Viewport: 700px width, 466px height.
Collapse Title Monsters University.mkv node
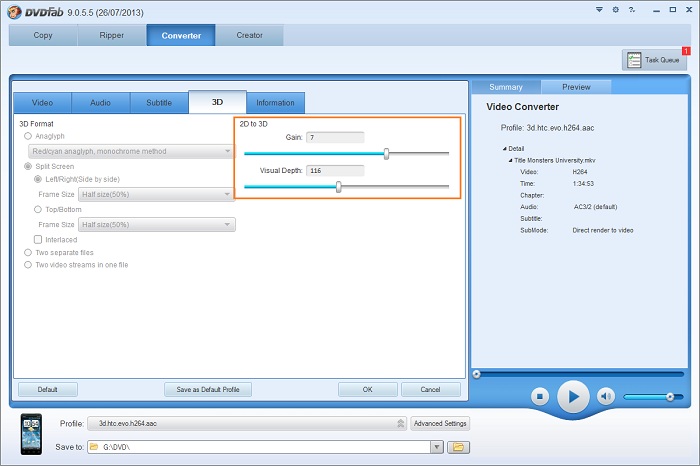[x=511, y=160]
